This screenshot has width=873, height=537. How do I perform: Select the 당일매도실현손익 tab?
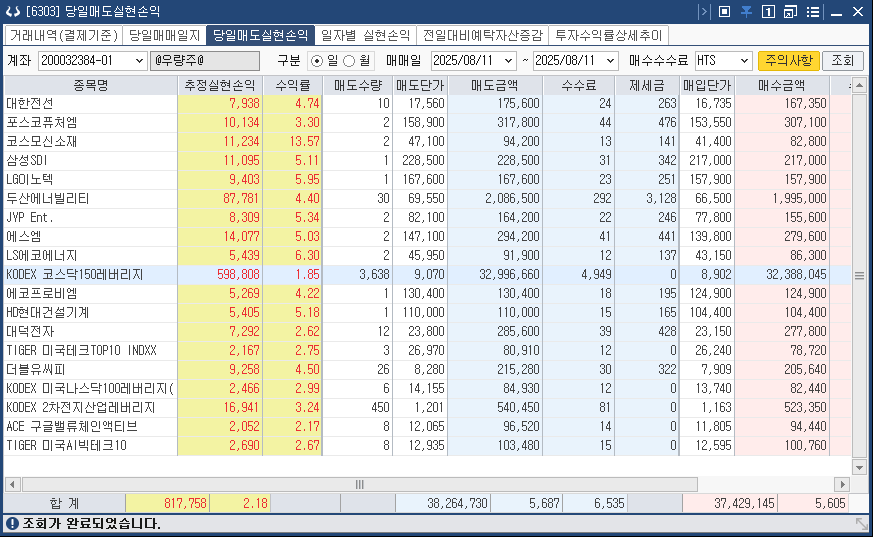click(x=260, y=36)
